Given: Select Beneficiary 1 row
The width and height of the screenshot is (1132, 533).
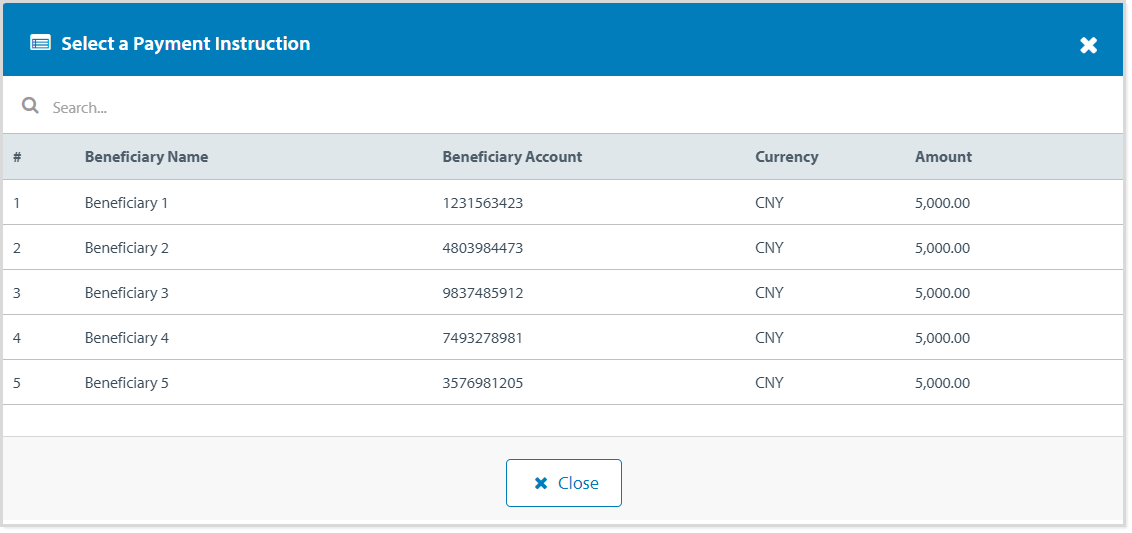Looking at the screenshot, I should click(x=127, y=203).
